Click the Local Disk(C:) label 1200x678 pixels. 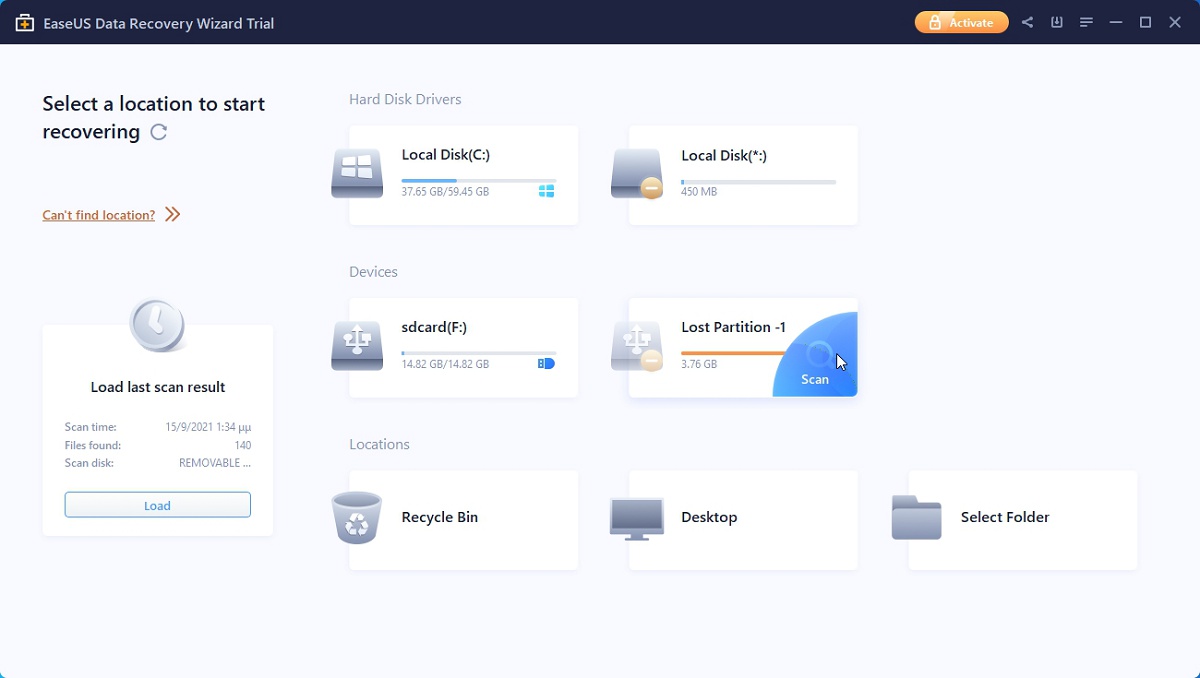(x=445, y=155)
